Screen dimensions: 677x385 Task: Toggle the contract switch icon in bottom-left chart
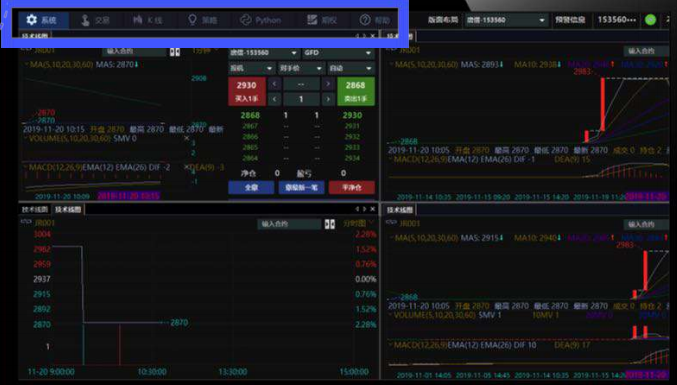329,224
